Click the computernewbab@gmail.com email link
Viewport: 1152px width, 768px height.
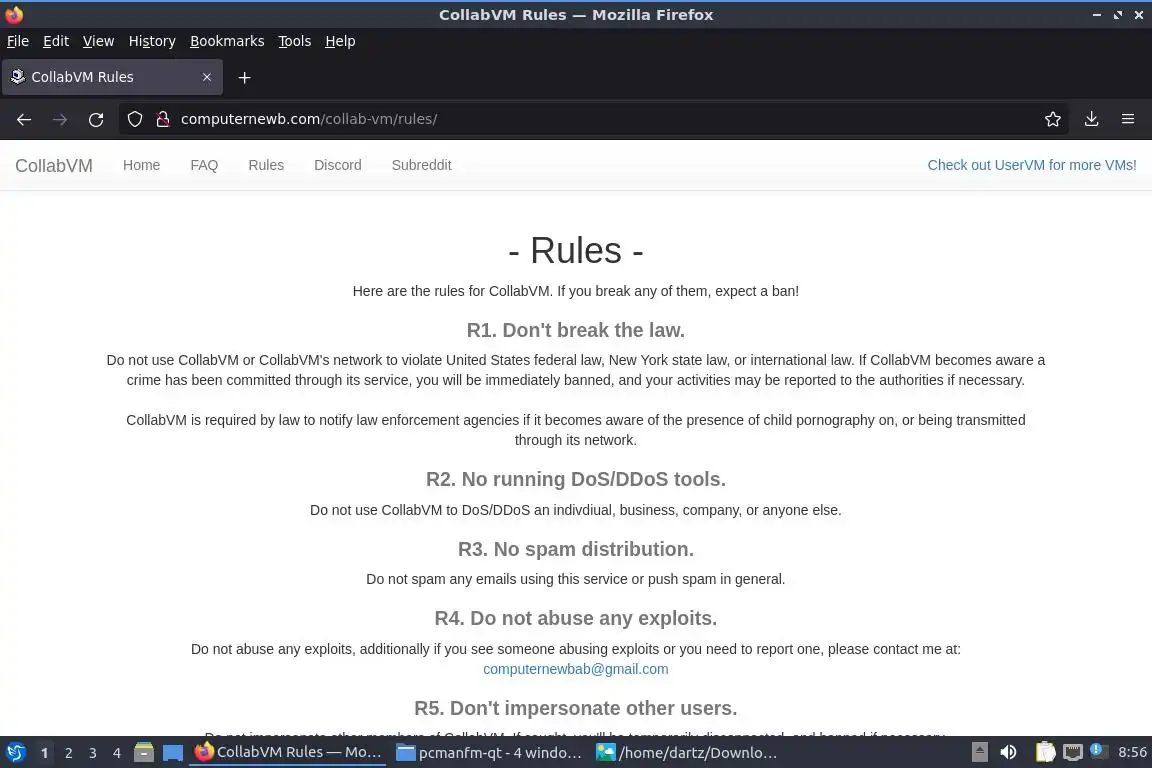click(575, 670)
